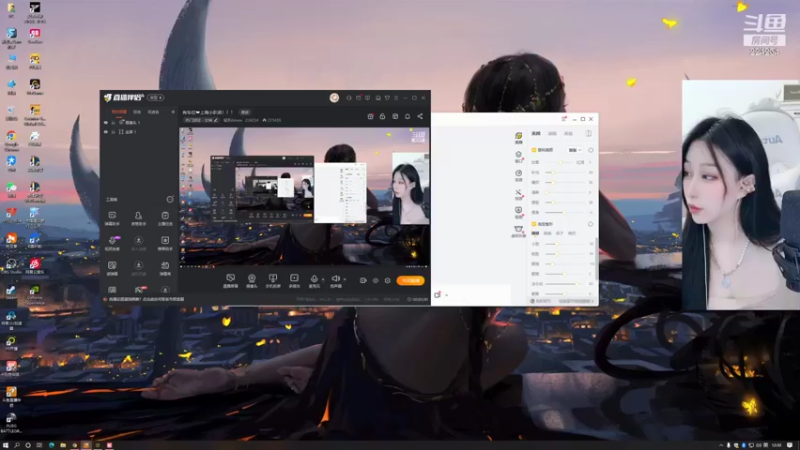Open OBS Studio desktop shortcut
The height and width of the screenshot is (450, 800).
pos(11,266)
